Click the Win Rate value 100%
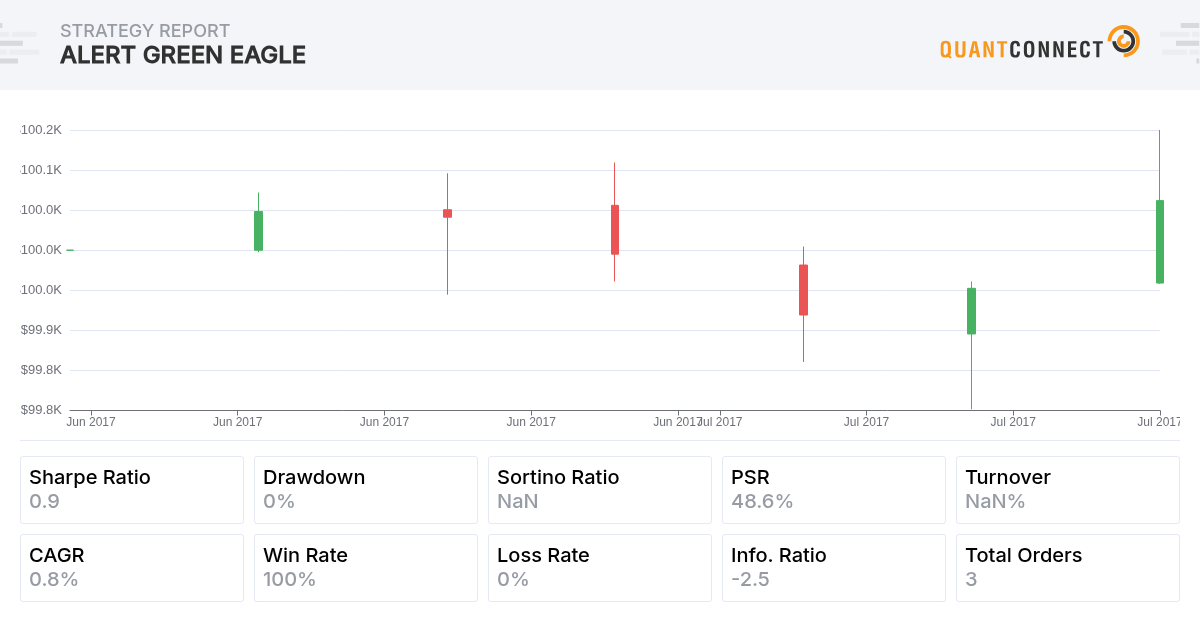Viewport: 1200px width, 632px height. tap(289, 579)
